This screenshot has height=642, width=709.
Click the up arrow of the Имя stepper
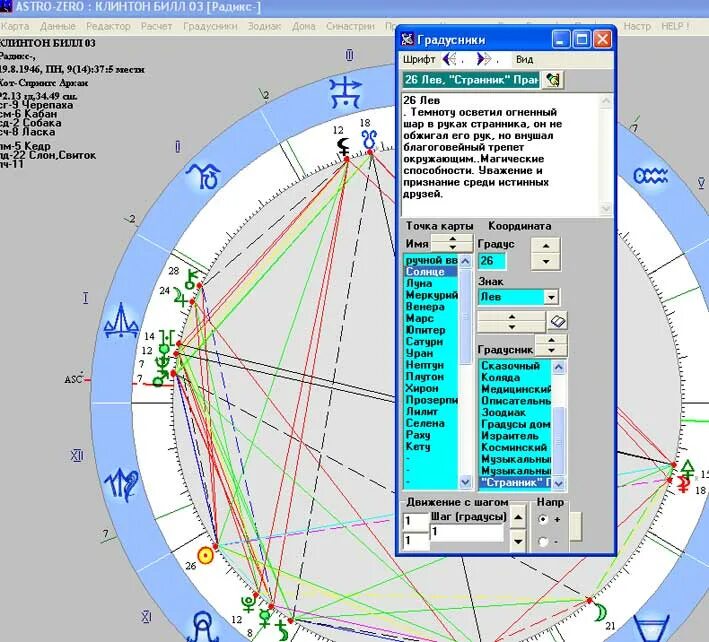[452, 238]
